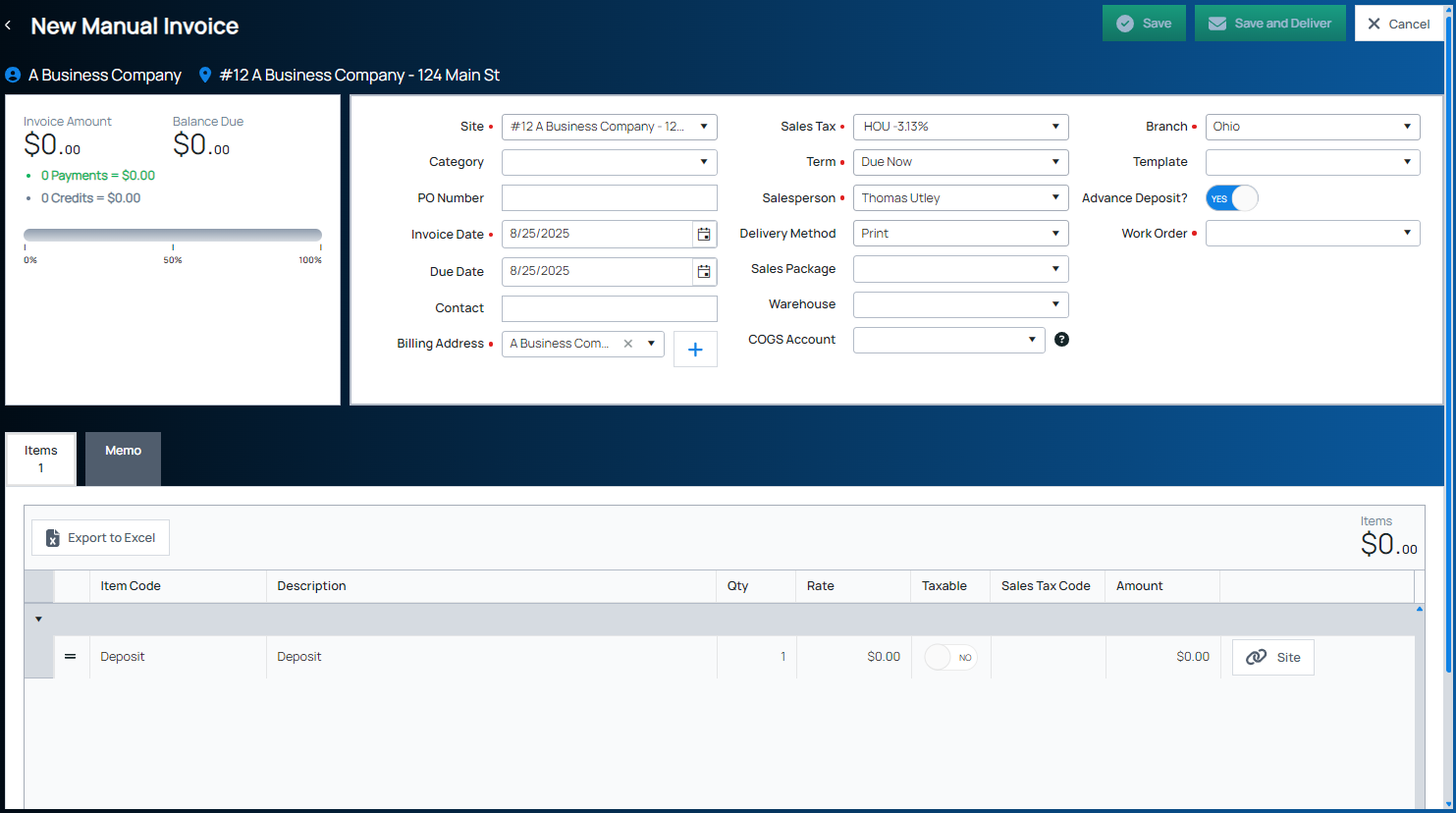Viewport: 1456px width, 813px height.
Task: Toggle Taxable switch for Deposit item
Action: [x=950, y=657]
